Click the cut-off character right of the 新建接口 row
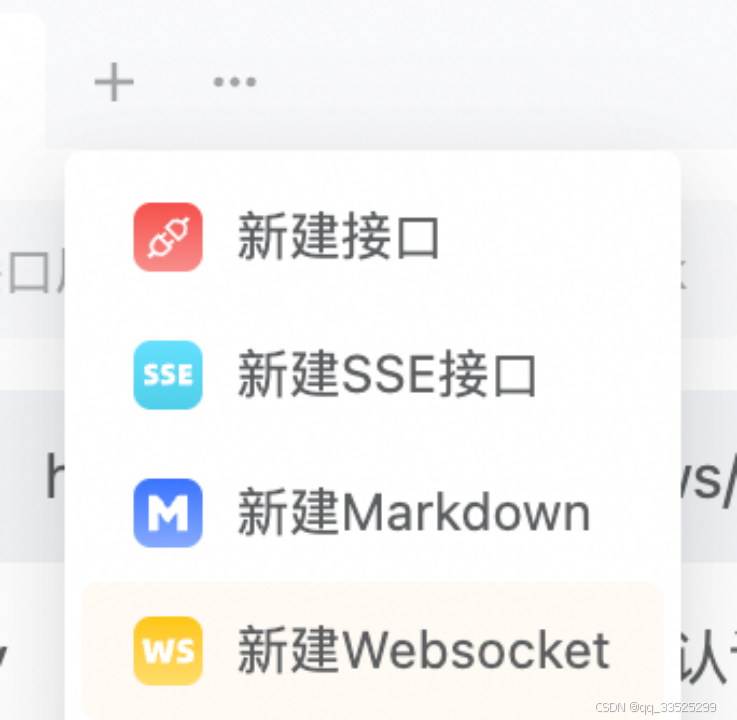Image resolution: width=737 pixels, height=720 pixels. click(x=684, y=273)
